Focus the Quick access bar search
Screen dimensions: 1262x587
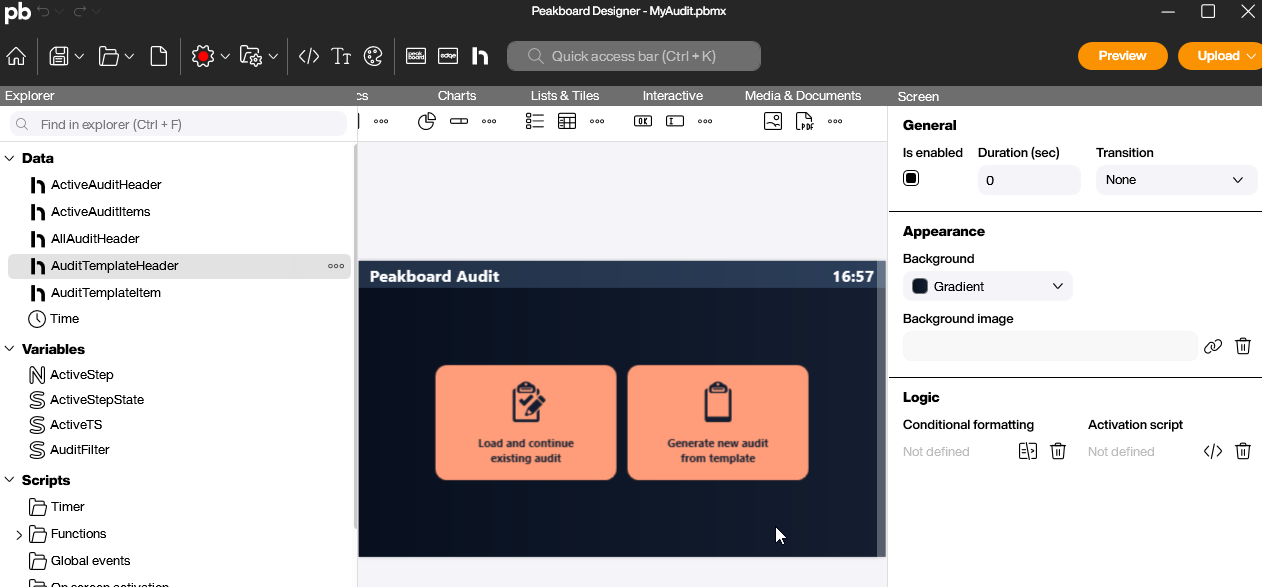[634, 56]
